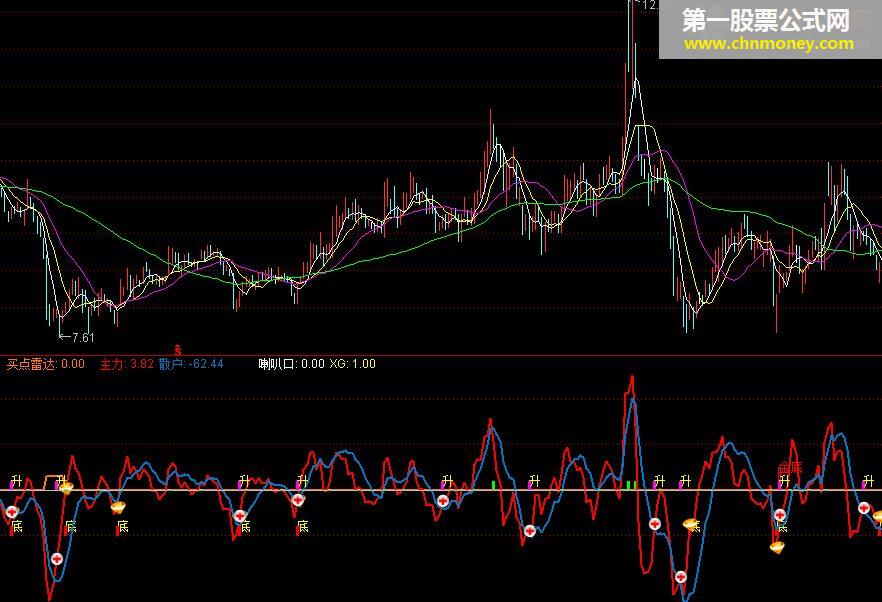Select the red 主力: 3.82 value

[x=127, y=364]
